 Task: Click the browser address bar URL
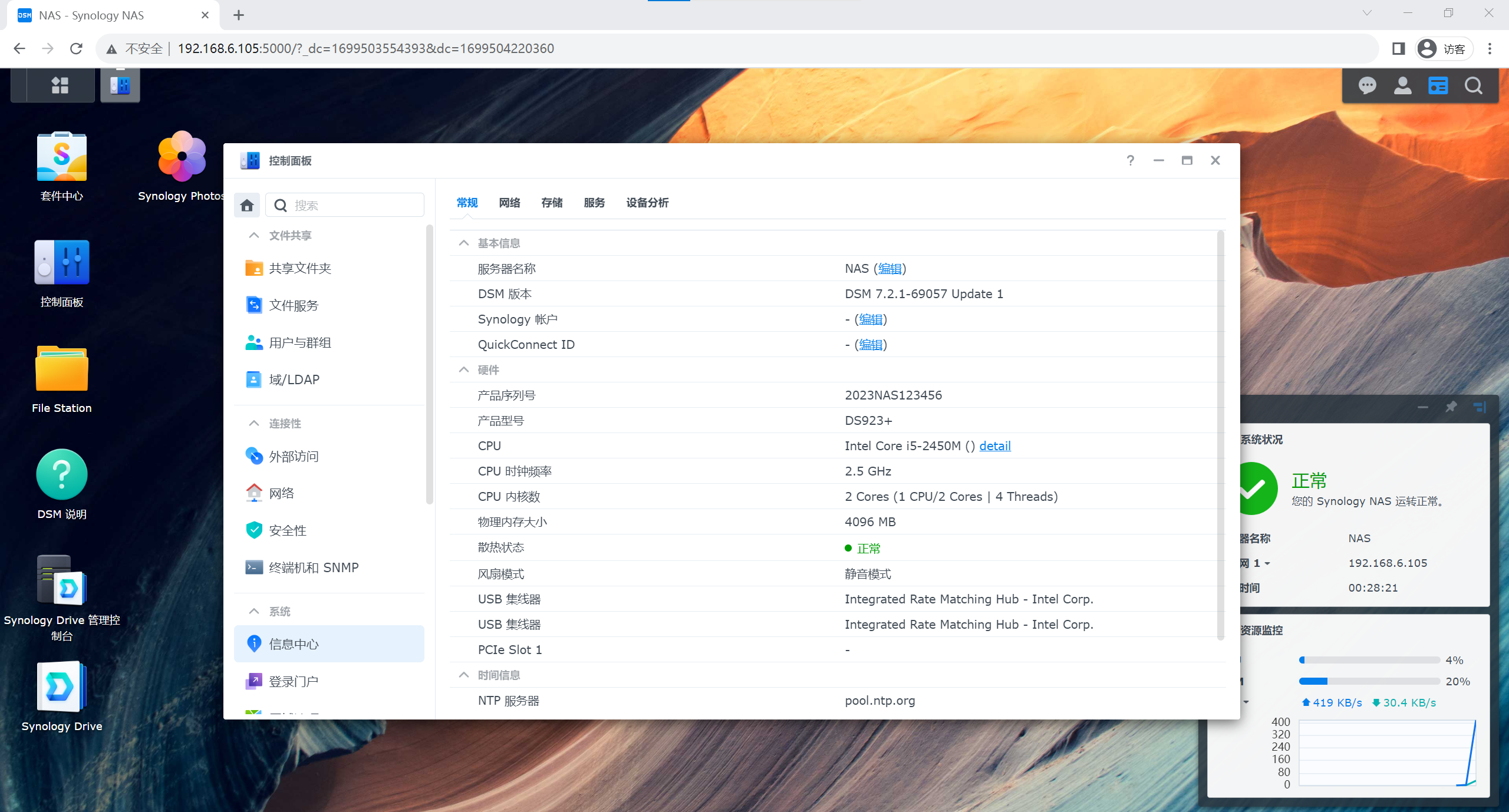[x=365, y=48]
